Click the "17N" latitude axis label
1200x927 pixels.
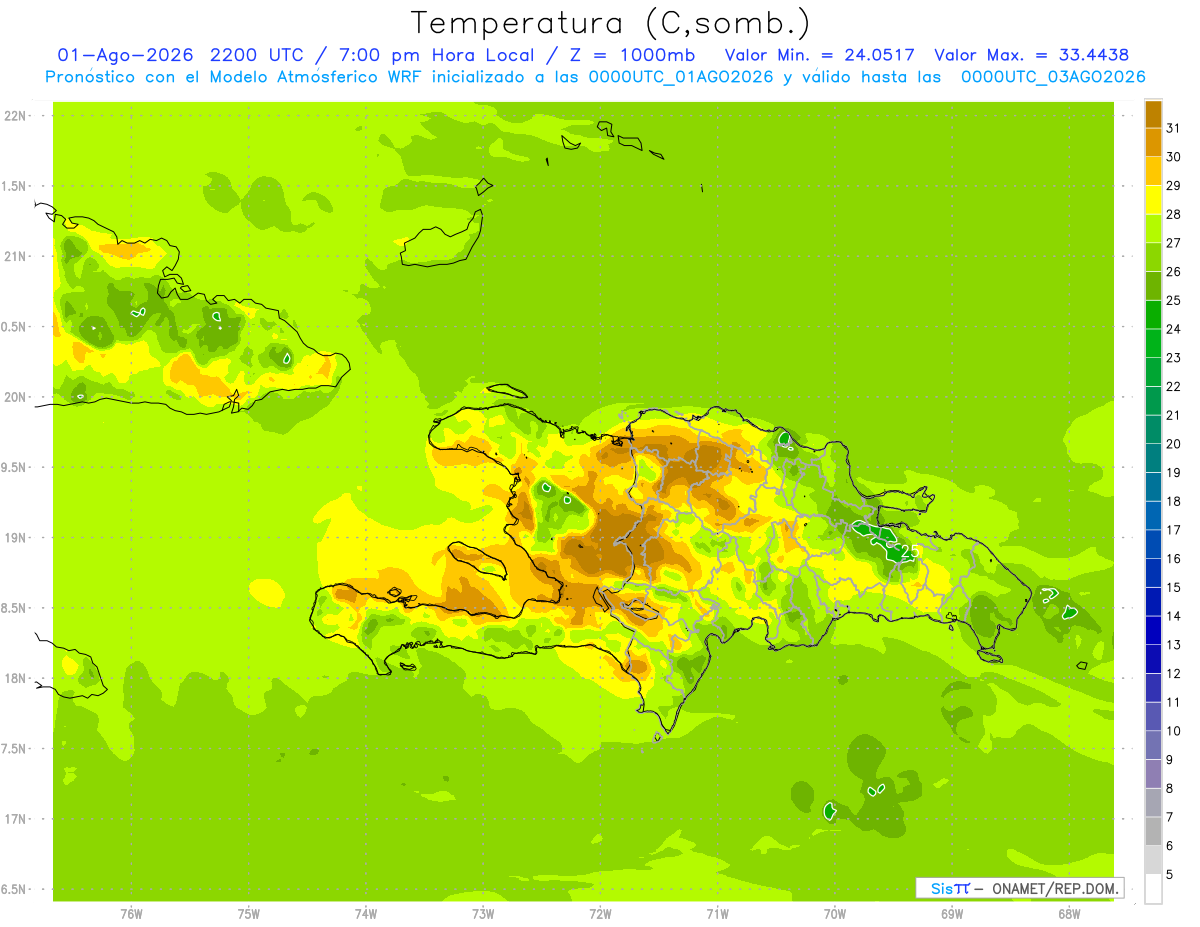point(15,819)
